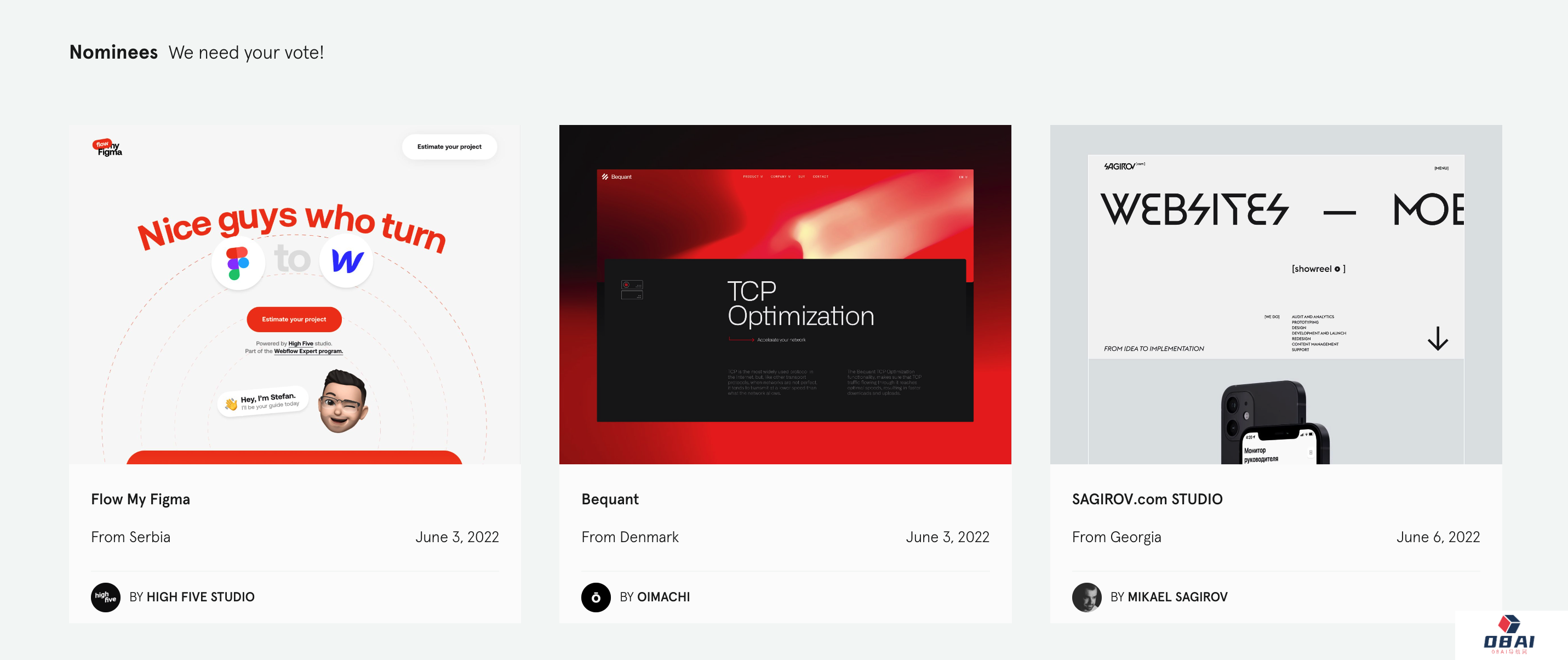Click the BY MIKAEL SAGIROV author link

(1168, 598)
